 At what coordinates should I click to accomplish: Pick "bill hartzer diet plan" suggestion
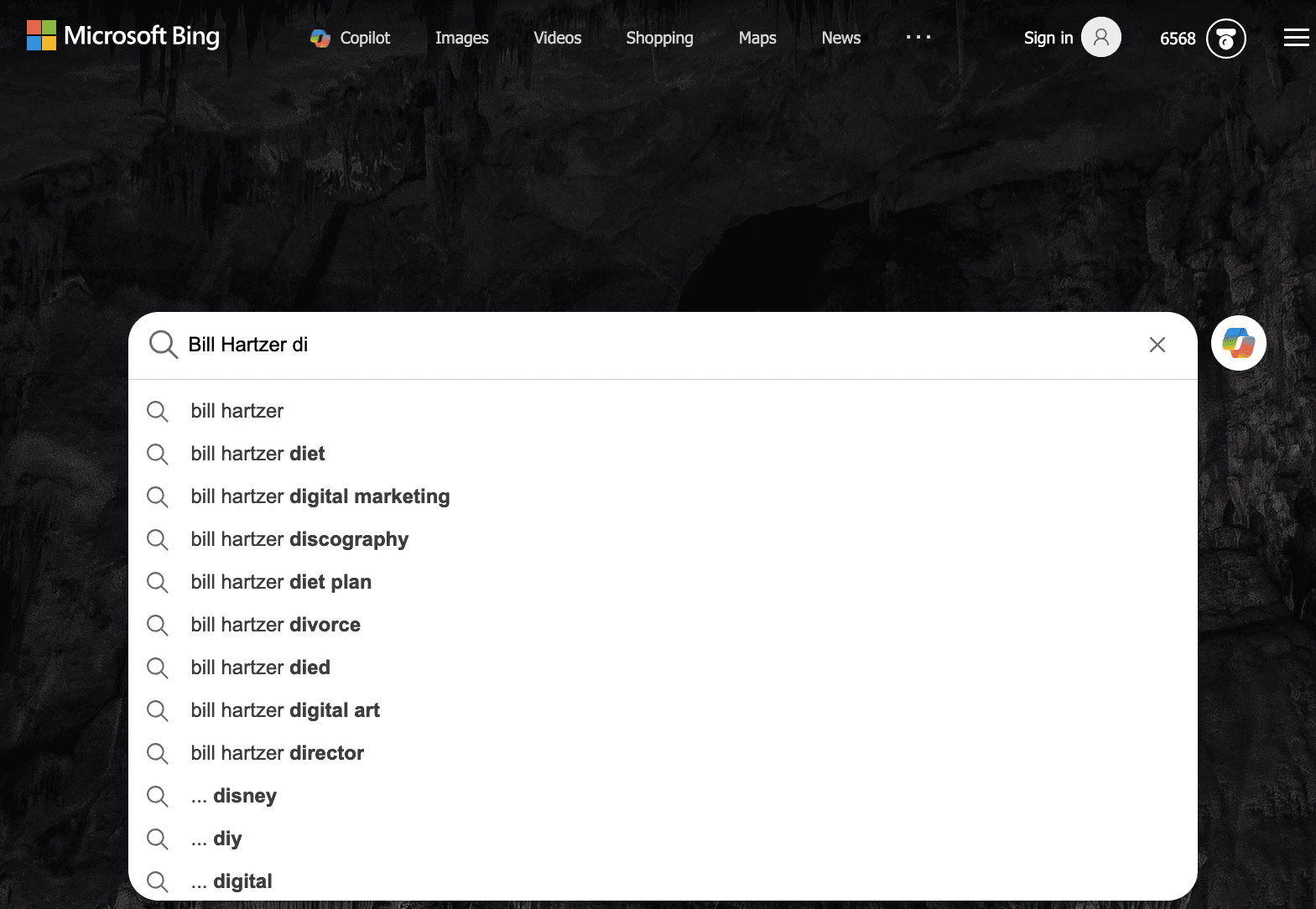[x=663, y=582]
